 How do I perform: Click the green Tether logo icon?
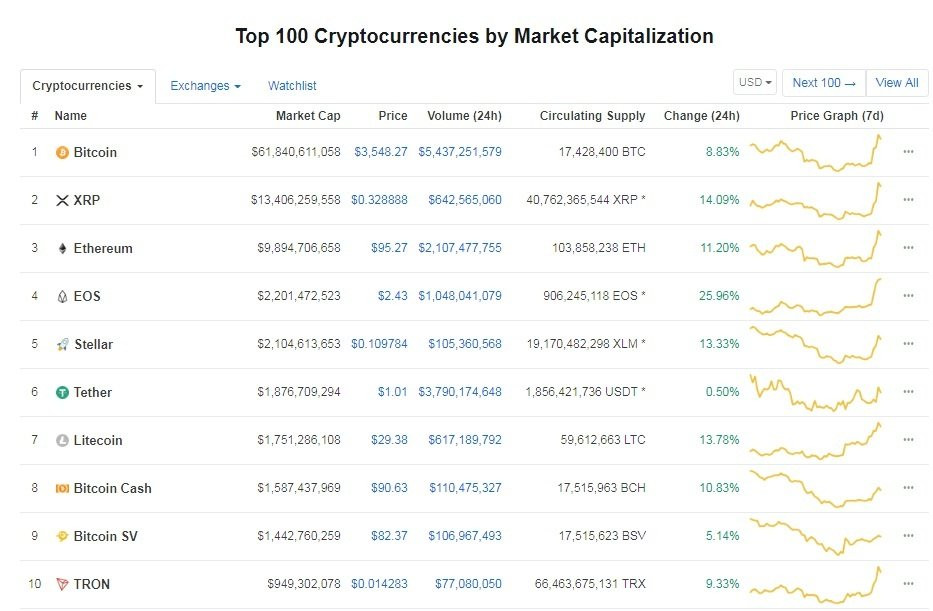click(62, 393)
